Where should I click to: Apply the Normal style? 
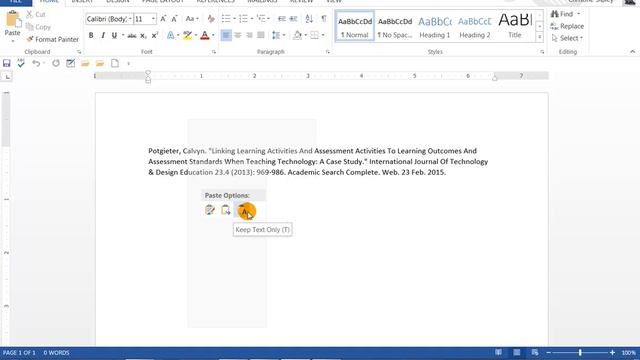355,27
